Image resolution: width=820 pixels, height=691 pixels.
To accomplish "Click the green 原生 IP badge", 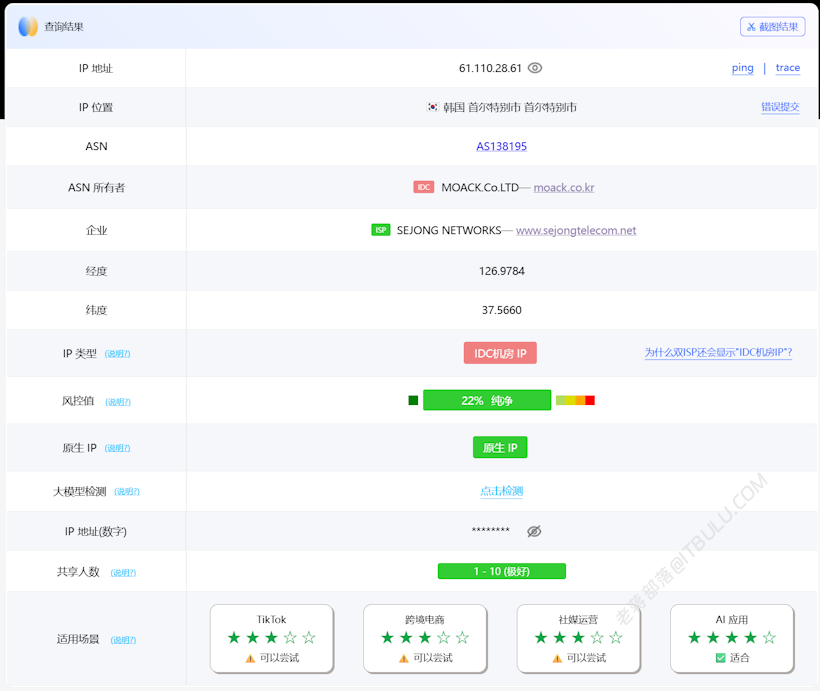I will (x=500, y=447).
